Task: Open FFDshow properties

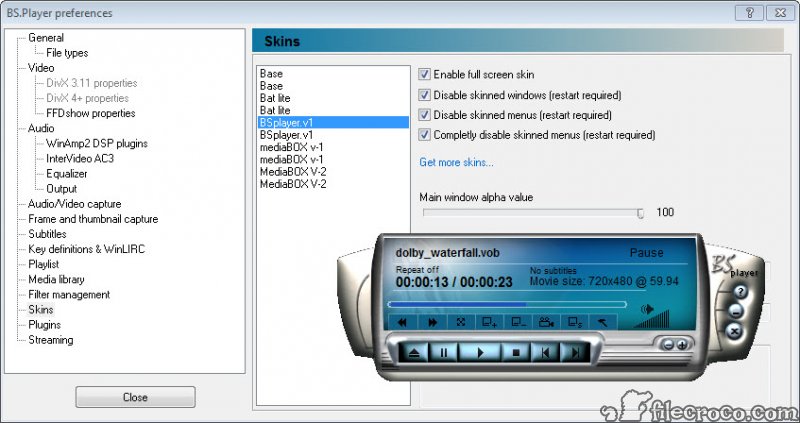Action: (90, 113)
